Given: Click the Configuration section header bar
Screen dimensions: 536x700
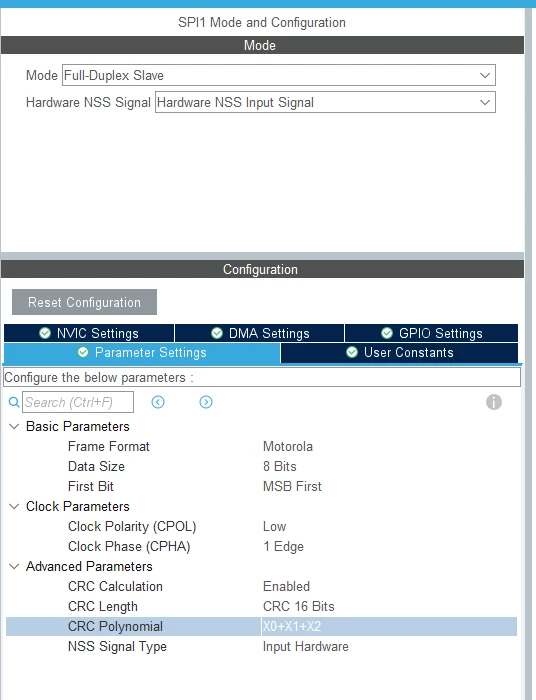Looking at the screenshot, I should click(x=262, y=269).
